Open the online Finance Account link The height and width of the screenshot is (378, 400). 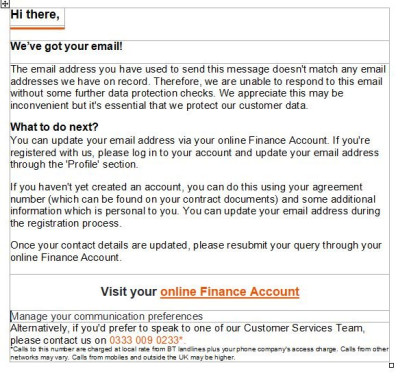(x=230, y=292)
